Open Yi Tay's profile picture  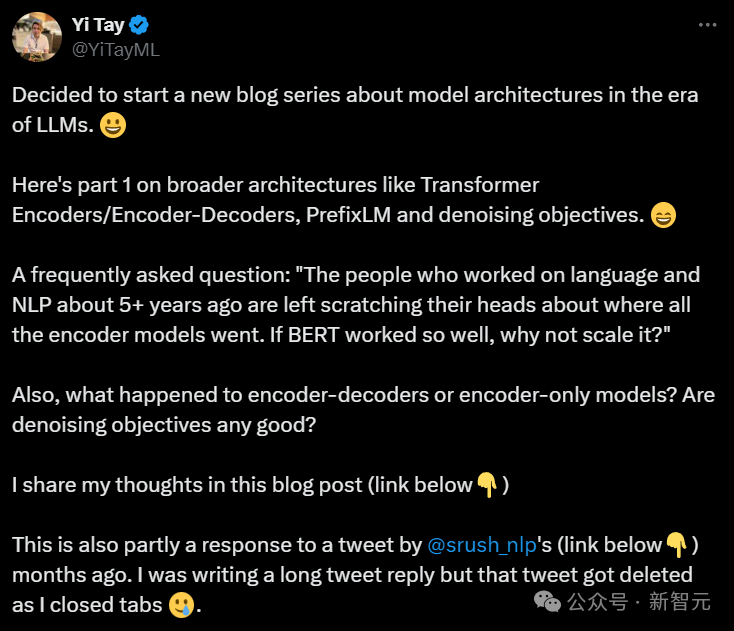(36, 37)
